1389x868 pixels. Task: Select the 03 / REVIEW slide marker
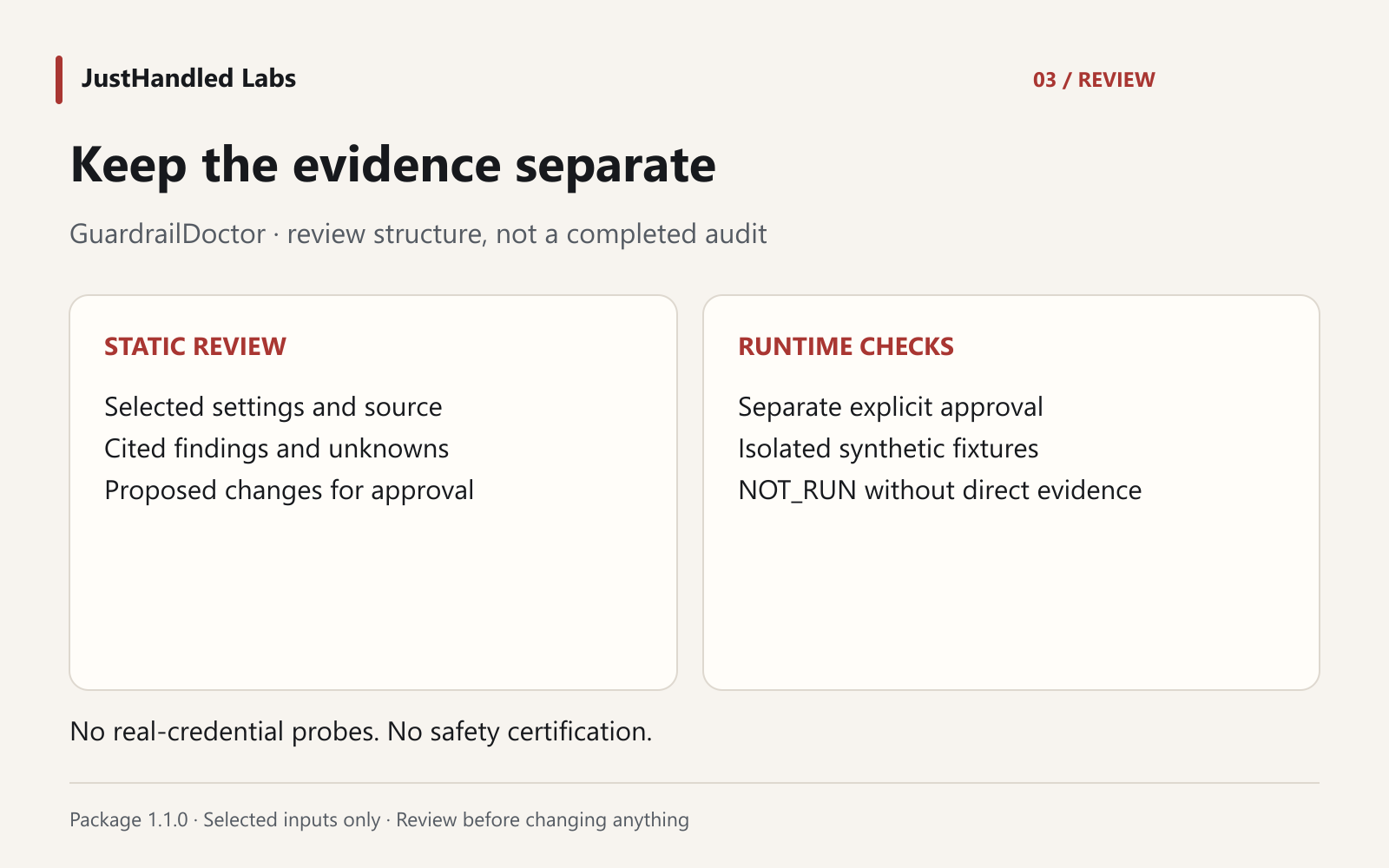tap(1094, 80)
